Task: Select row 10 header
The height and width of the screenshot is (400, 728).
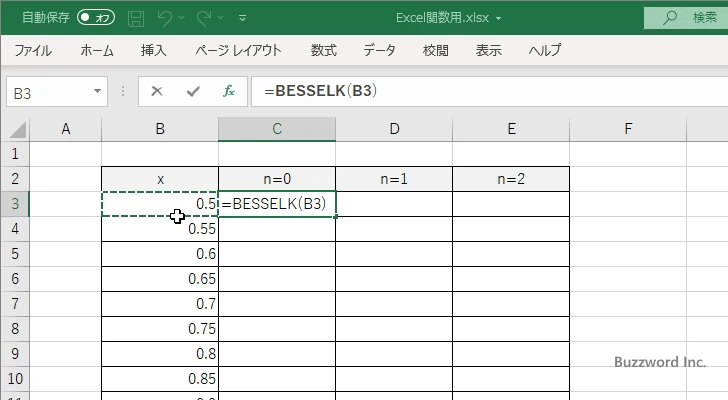Action: 15,379
